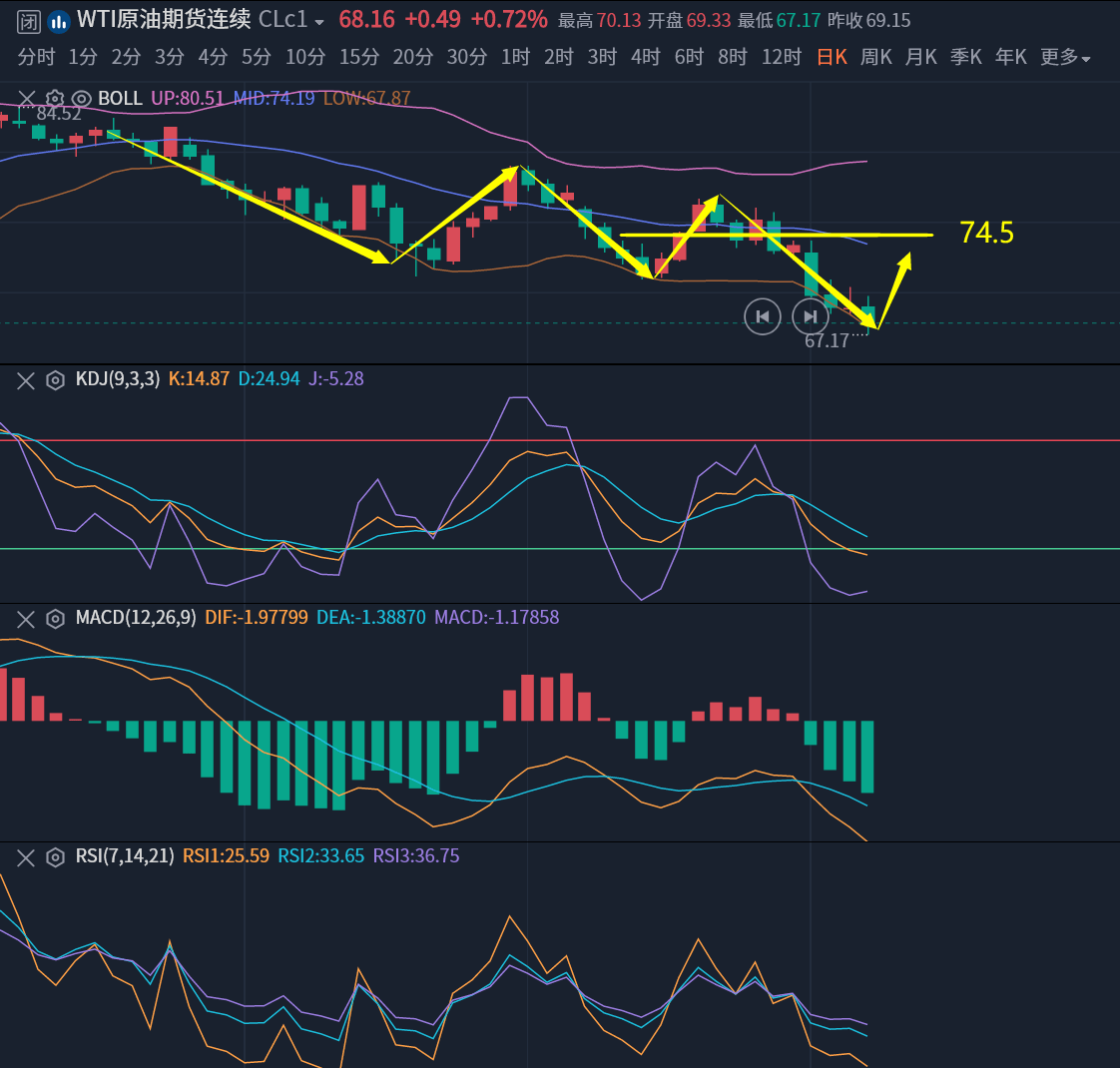Click the 67.17 low price marker

tap(827, 341)
